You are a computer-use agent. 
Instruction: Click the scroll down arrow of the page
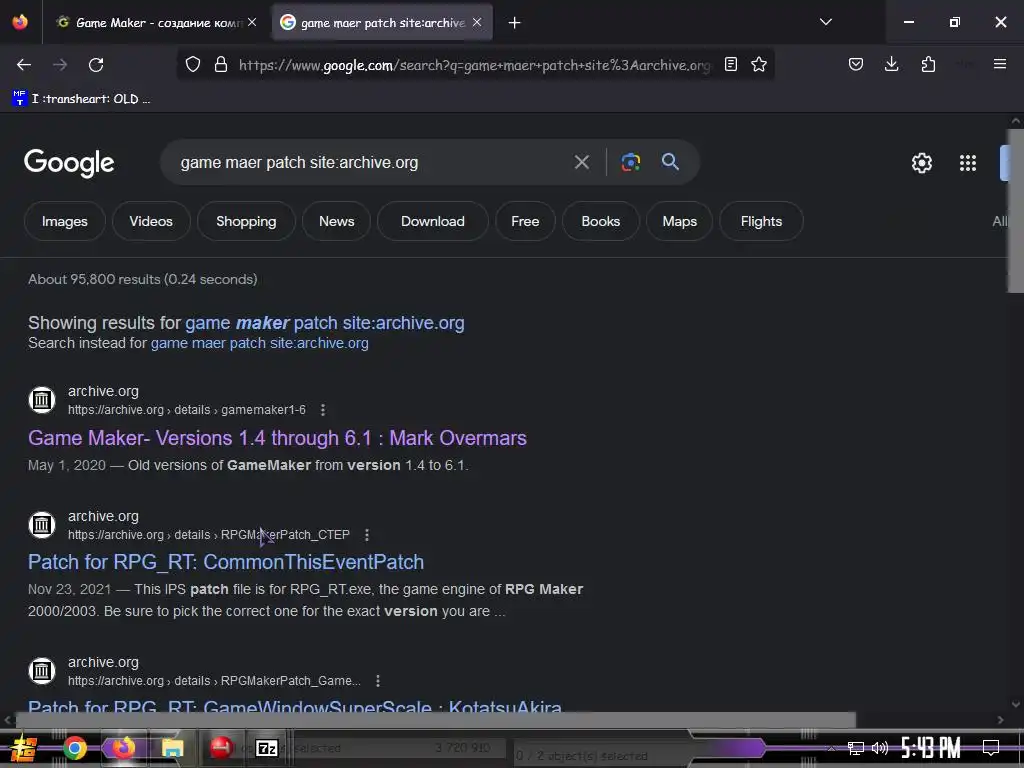coord(1016,705)
